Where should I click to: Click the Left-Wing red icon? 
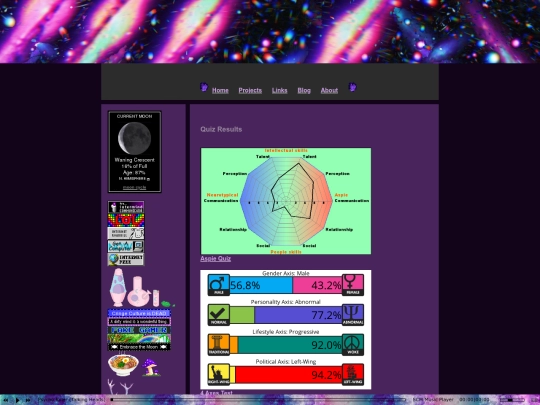click(353, 375)
